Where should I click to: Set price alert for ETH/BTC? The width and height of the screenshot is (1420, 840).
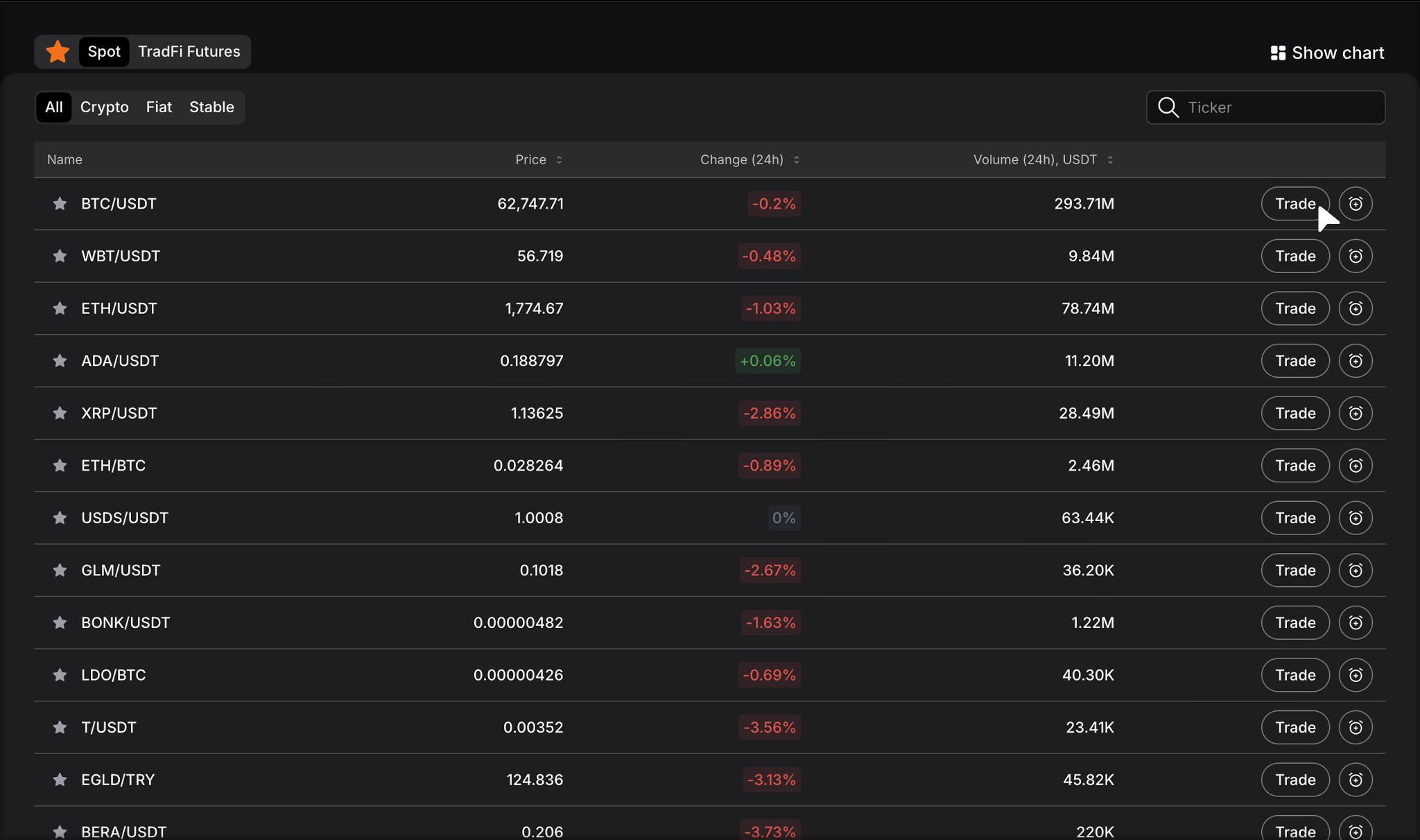(x=1356, y=466)
